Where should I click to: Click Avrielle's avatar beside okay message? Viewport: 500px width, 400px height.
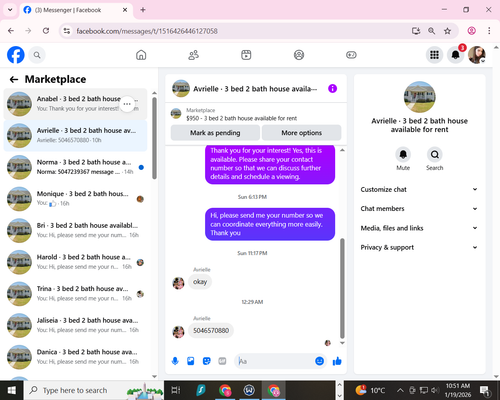(x=178, y=283)
